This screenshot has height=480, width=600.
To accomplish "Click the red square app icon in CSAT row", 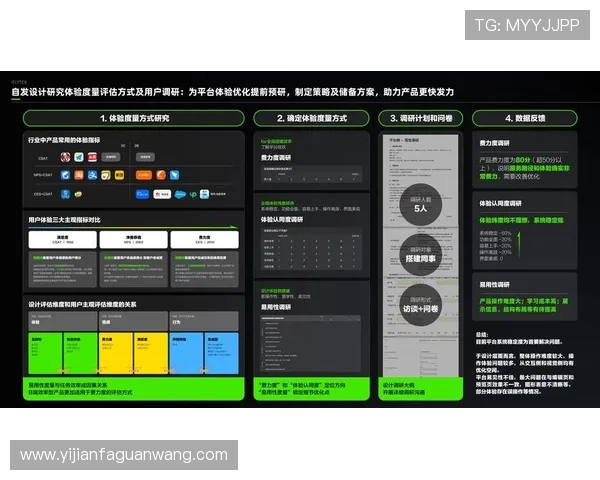I will [x=92, y=157].
